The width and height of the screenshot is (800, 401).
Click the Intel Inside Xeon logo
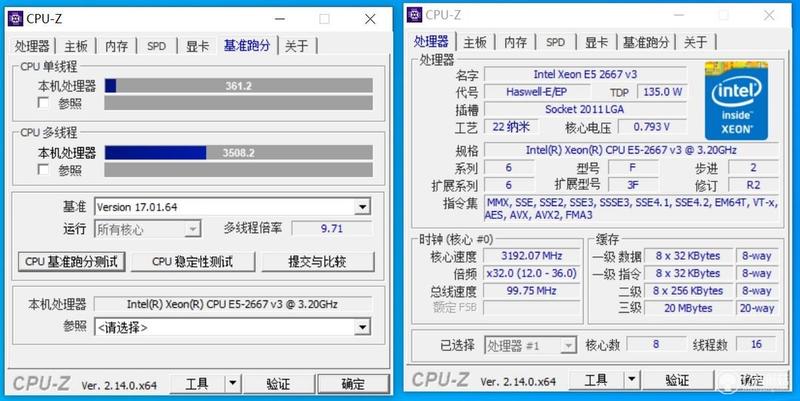[736, 101]
